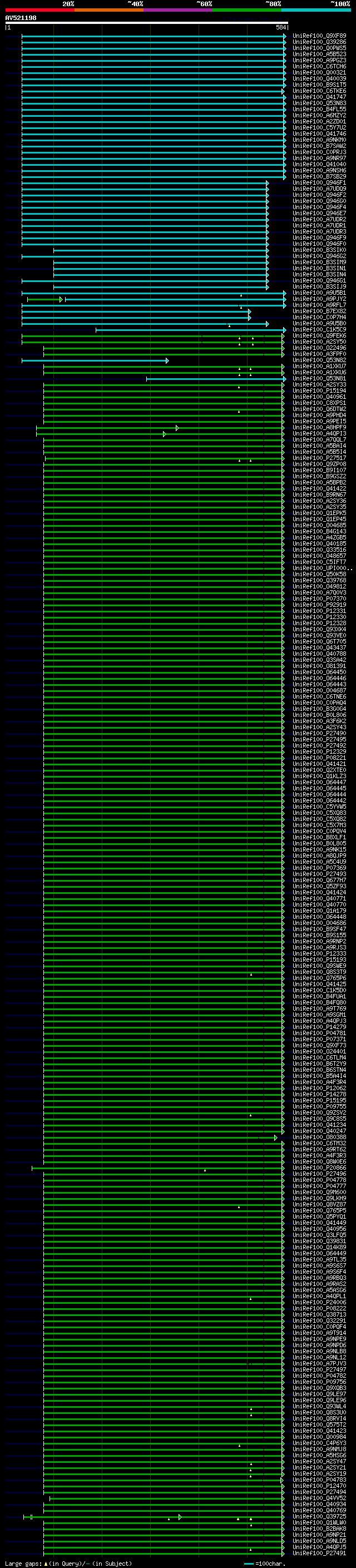Click the purple ~60% identity legend segment
The width and height of the screenshot is (356, 1568).
[x=177, y=10]
